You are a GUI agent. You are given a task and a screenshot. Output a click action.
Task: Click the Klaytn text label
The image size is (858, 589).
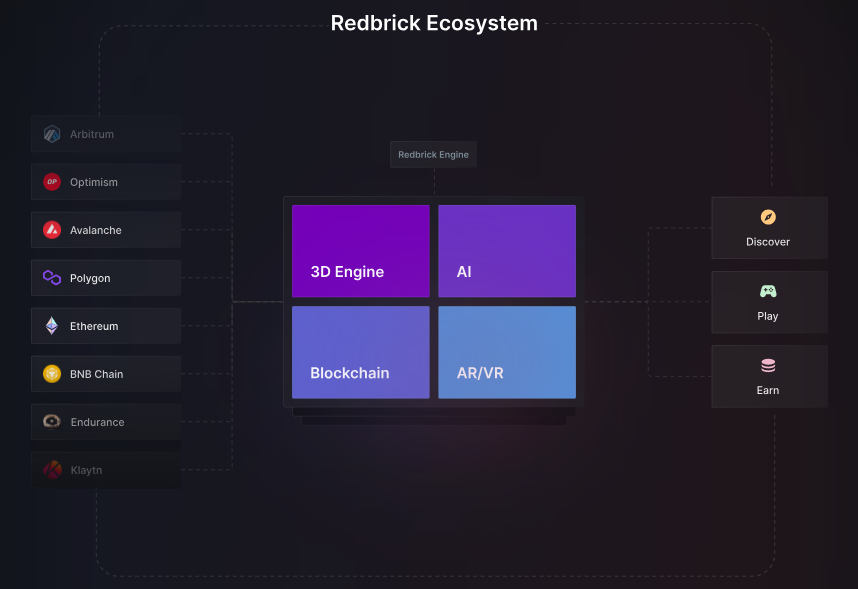86,470
